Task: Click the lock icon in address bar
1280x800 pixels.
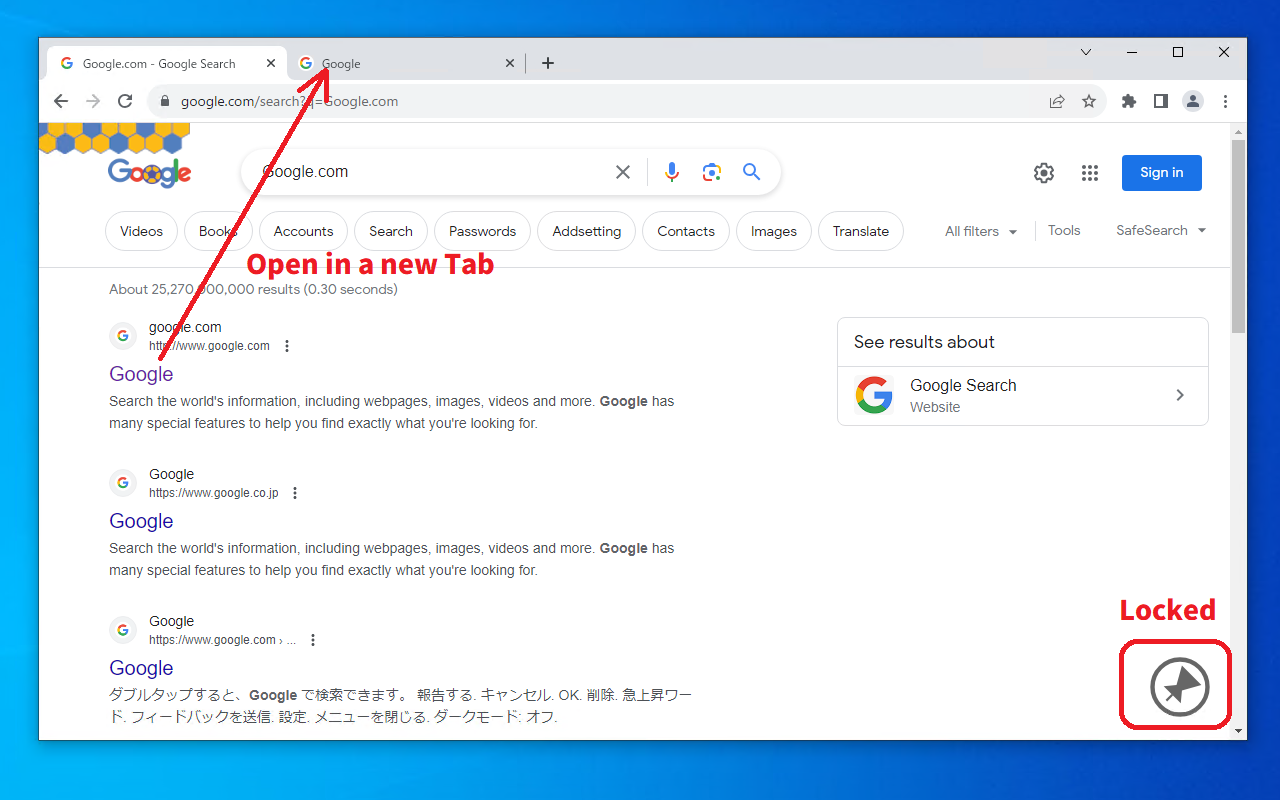Action: coord(165,101)
